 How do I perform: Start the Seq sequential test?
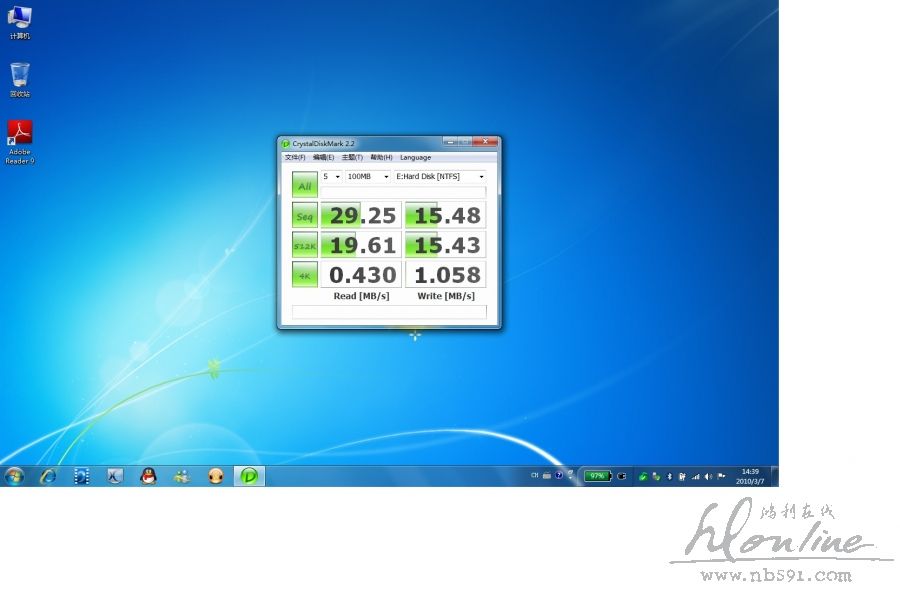point(304,216)
